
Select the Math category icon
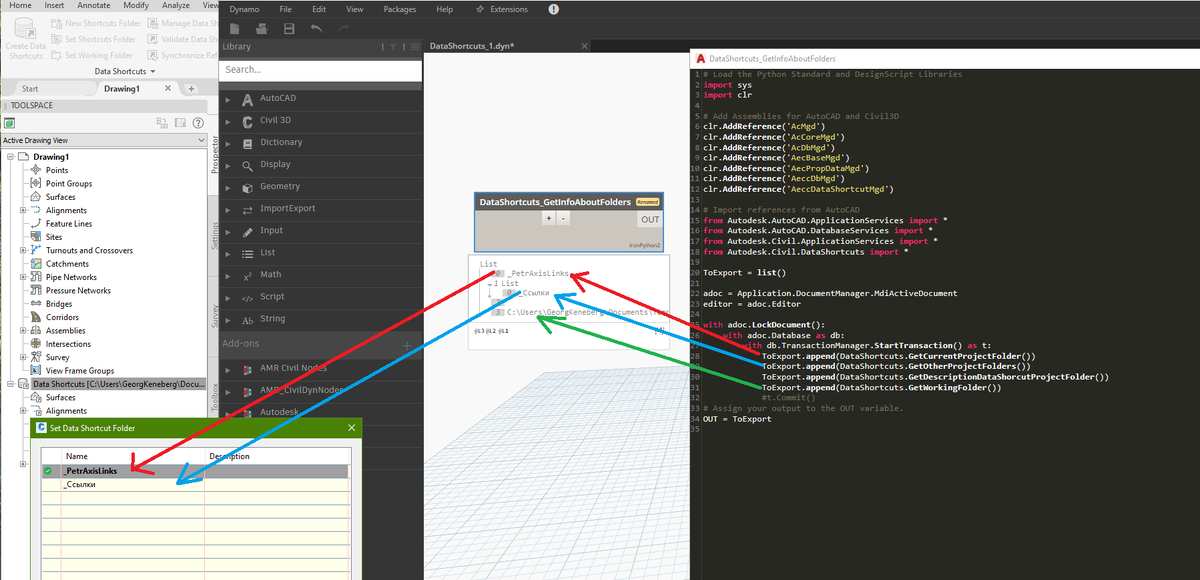click(x=247, y=275)
